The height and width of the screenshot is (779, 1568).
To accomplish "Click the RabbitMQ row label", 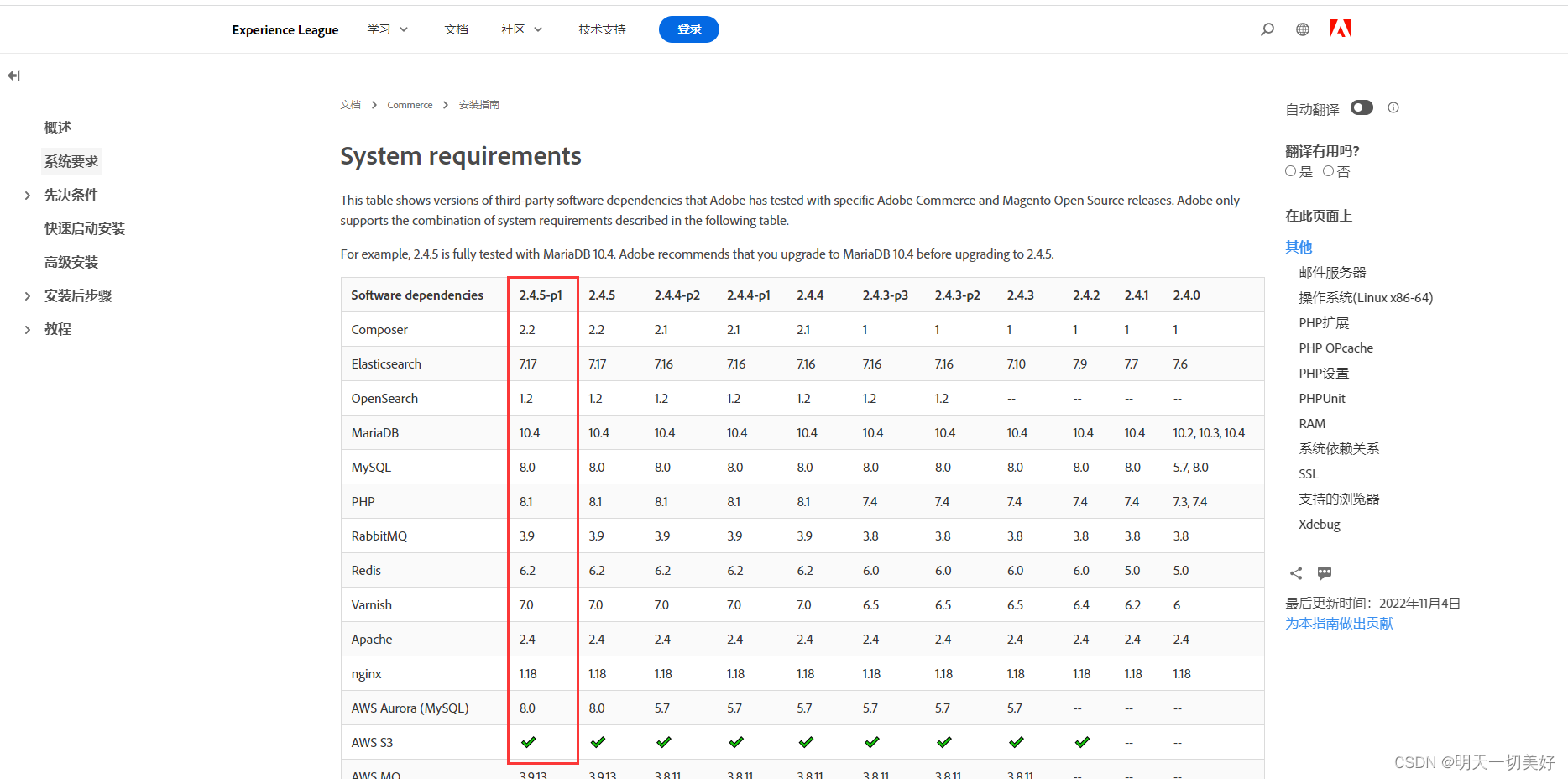I will click(379, 536).
